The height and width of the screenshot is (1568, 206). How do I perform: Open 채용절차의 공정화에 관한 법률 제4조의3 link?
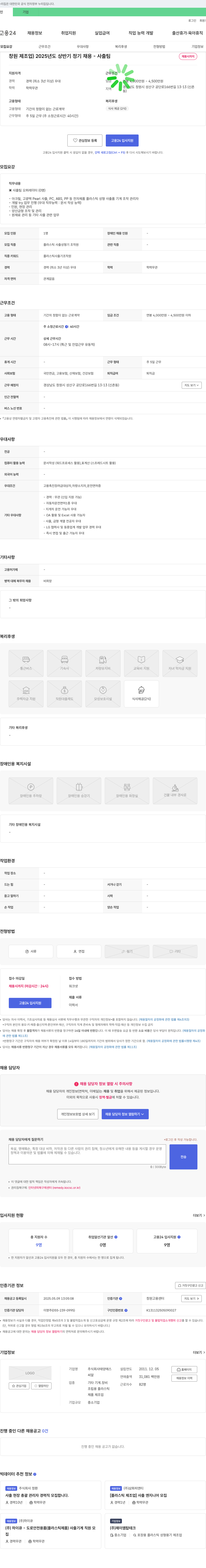(x=164, y=1020)
